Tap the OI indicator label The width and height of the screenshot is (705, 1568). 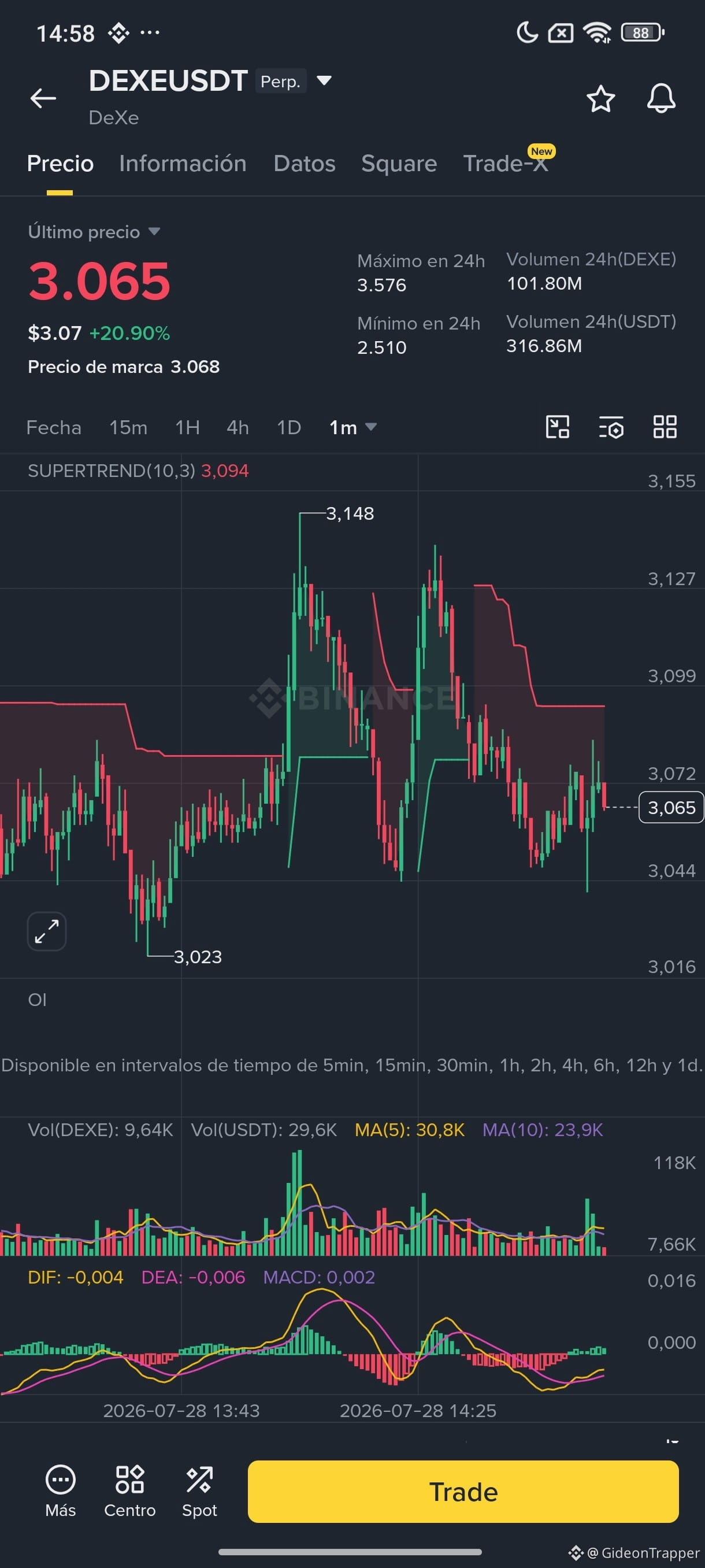click(x=37, y=1000)
